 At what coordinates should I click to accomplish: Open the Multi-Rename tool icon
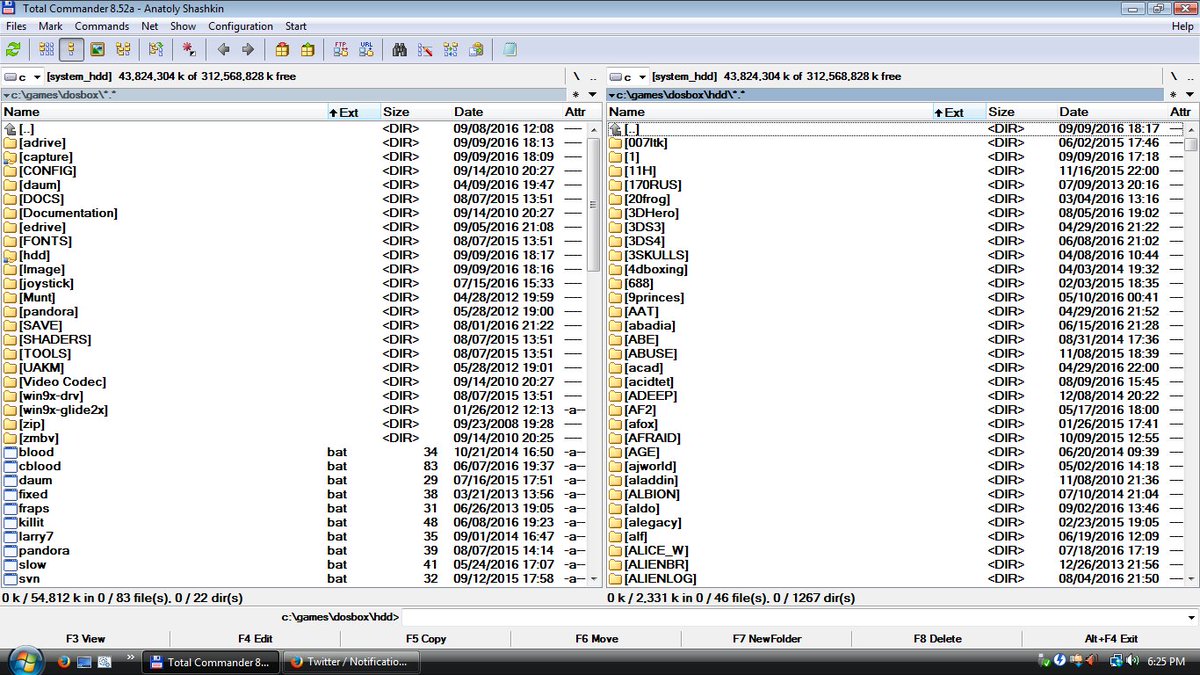(x=425, y=49)
